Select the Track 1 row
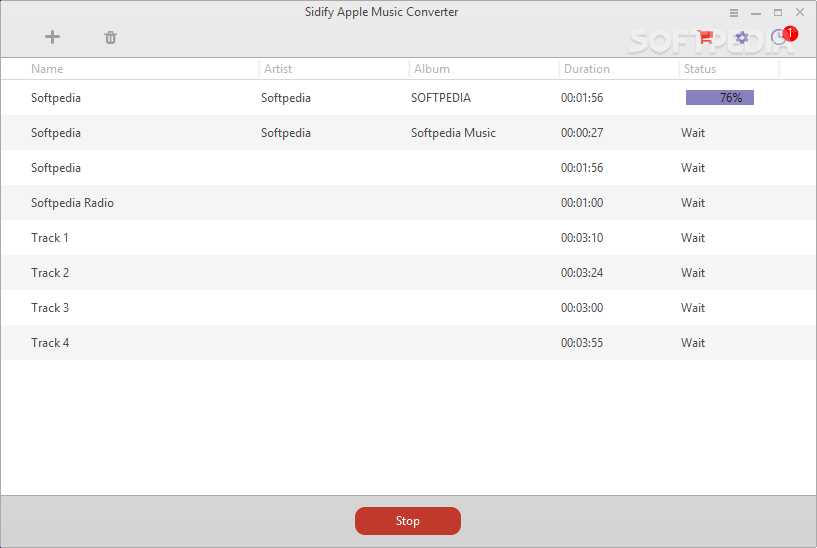Screen dimensions: 817x548 [x=408, y=238]
